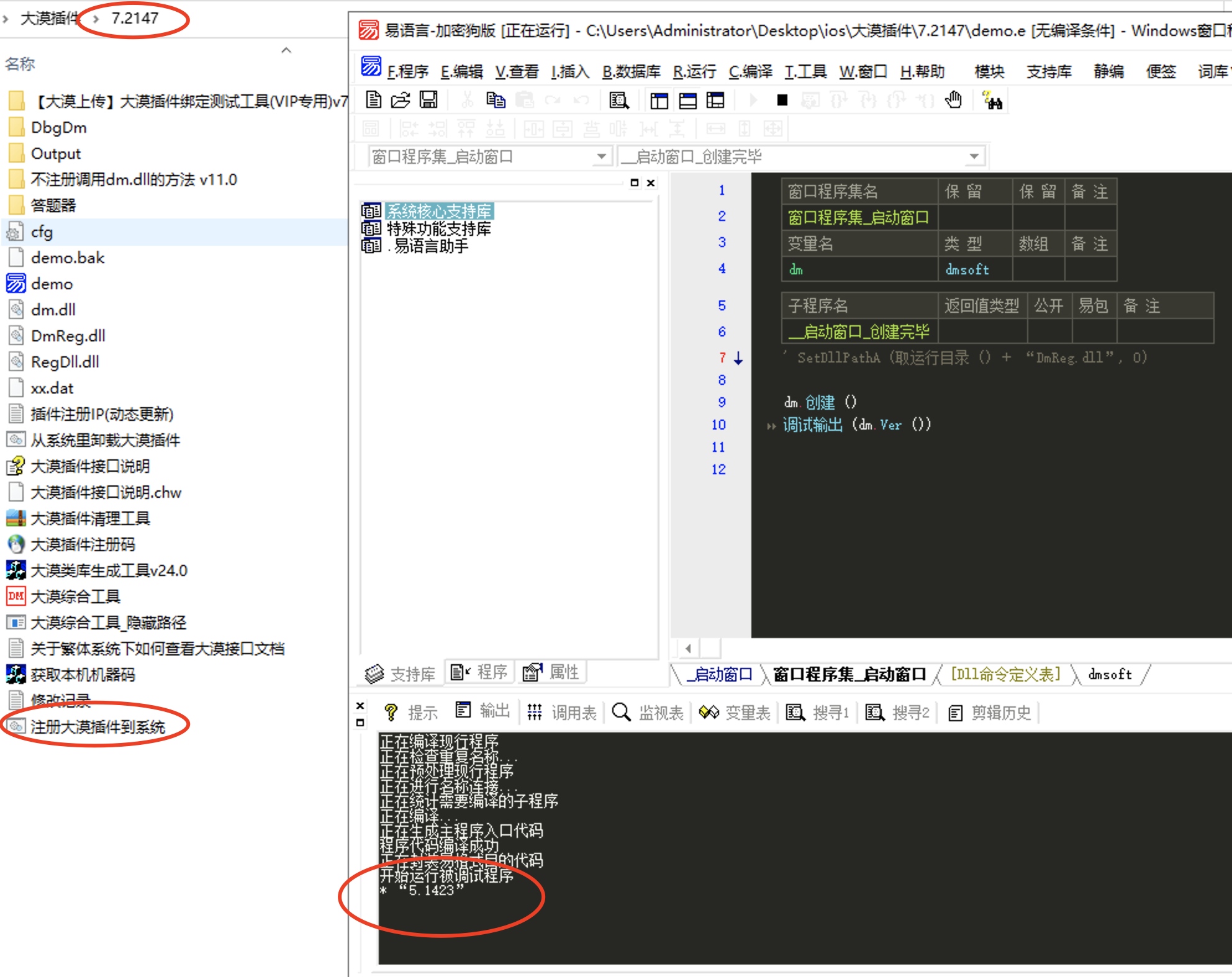Open the R.运行 menu
The height and width of the screenshot is (977, 1232).
[694, 72]
